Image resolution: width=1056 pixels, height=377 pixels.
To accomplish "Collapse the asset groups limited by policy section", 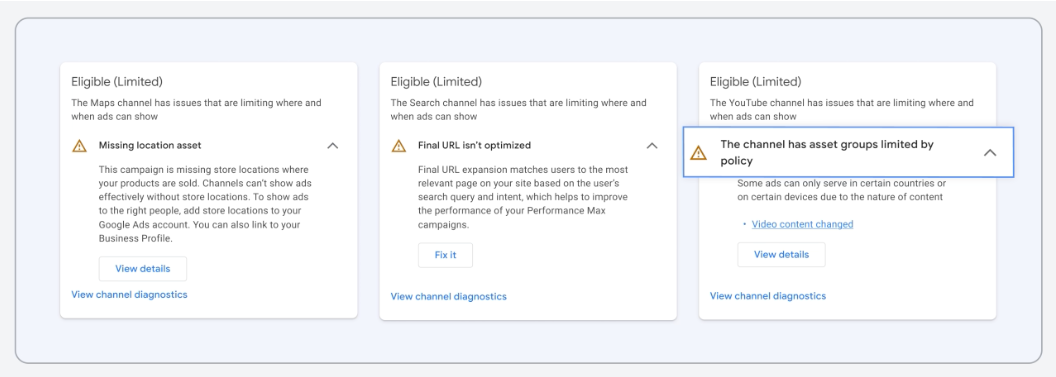I will click(990, 153).
